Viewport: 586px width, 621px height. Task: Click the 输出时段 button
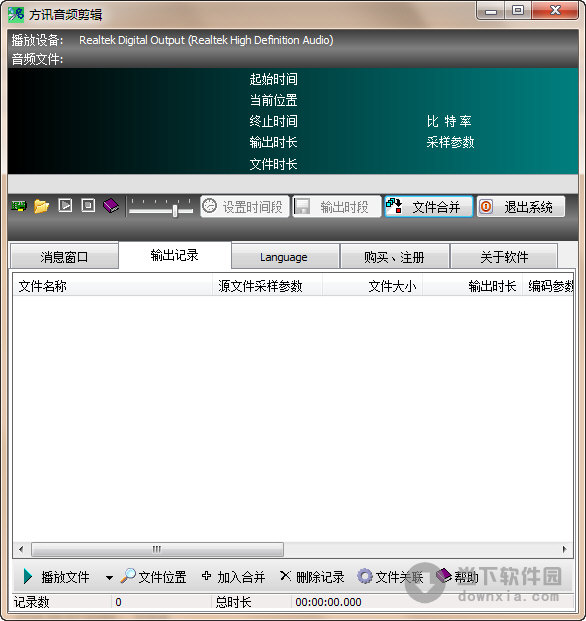[337, 206]
